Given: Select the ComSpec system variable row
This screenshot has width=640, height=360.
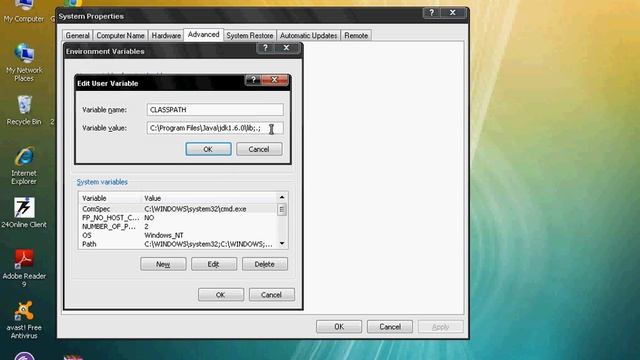Looking at the screenshot, I should [x=178, y=209].
